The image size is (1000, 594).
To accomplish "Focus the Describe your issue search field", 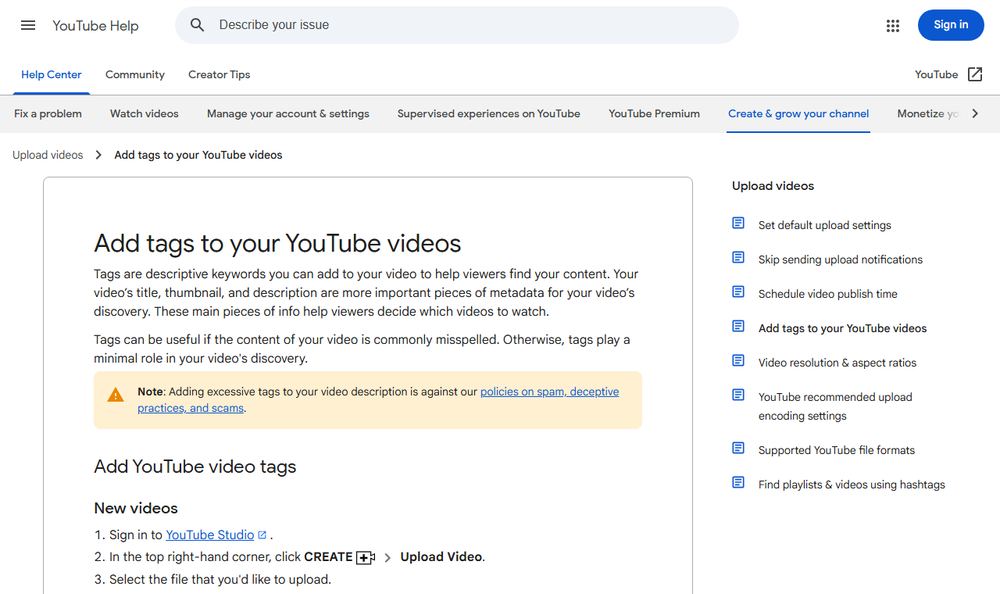I will [x=457, y=25].
